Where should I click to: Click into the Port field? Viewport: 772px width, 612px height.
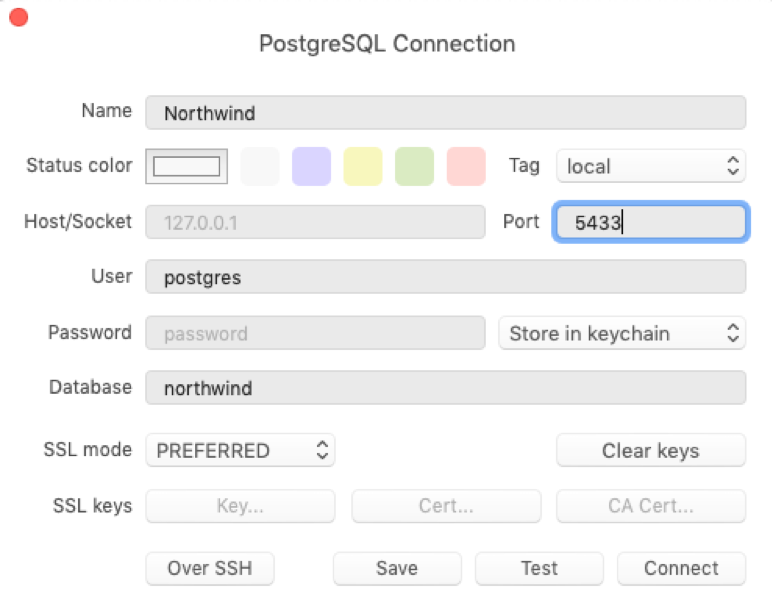tap(651, 222)
